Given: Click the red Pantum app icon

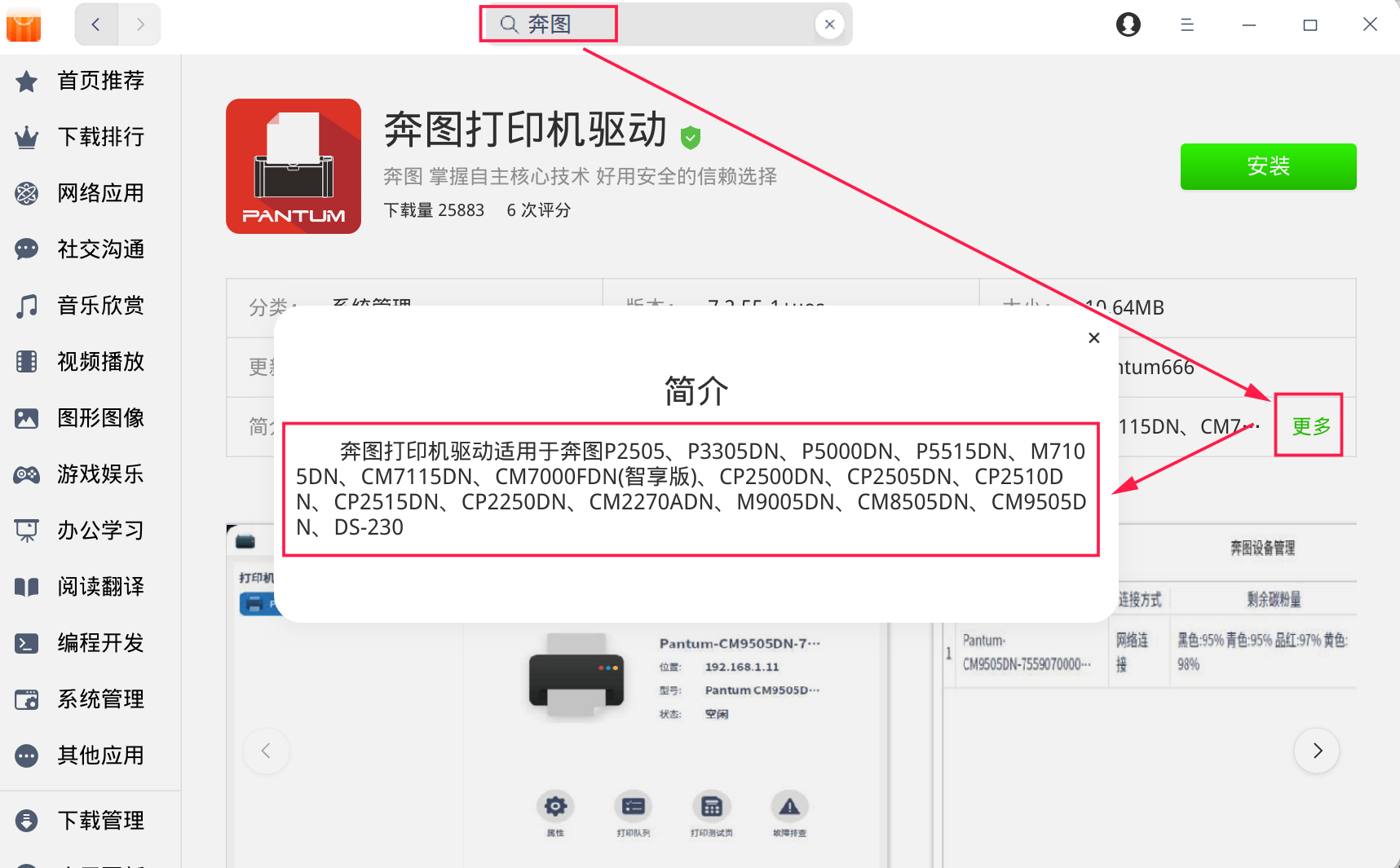Looking at the screenshot, I should pyautogui.click(x=294, y=166).
